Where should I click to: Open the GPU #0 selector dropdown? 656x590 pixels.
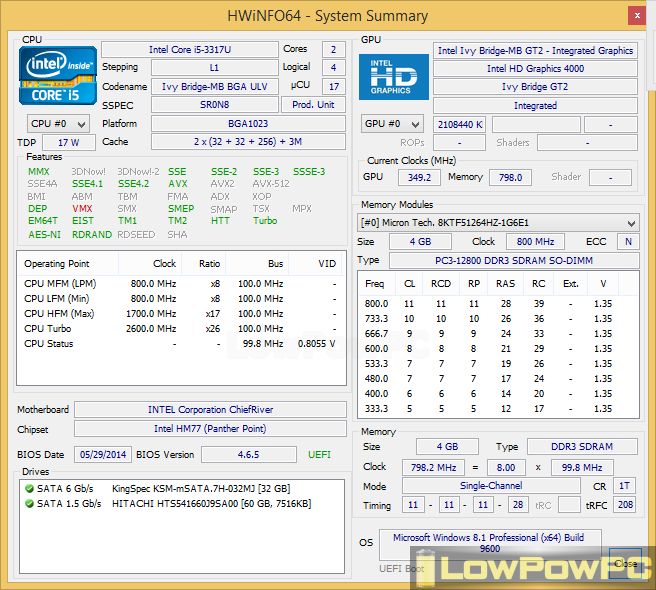pyautogui.click(x=392, y=124)
